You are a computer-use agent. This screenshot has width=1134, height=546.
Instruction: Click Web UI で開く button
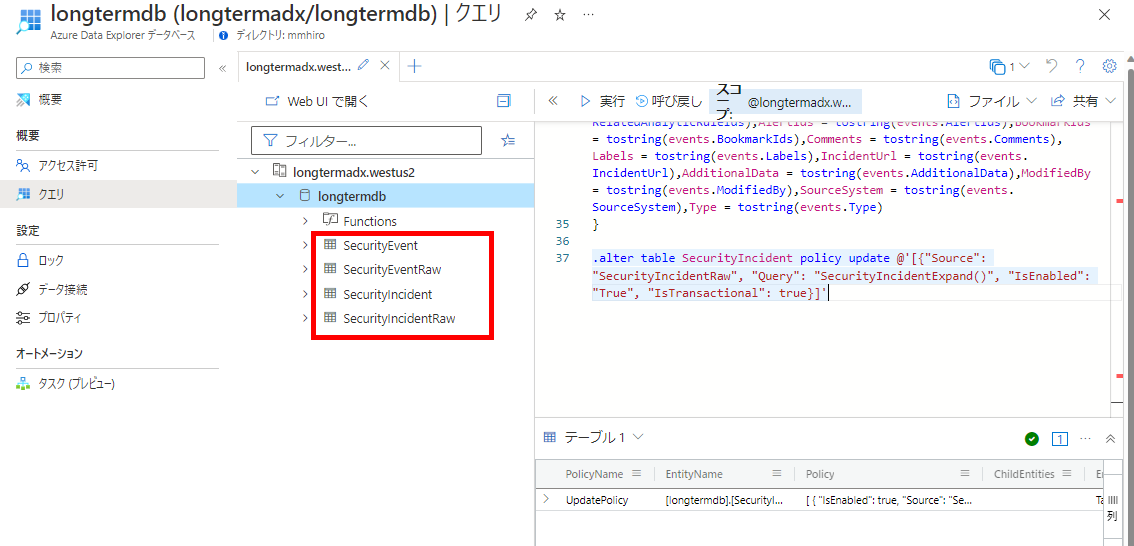click(x=317, y=101)
